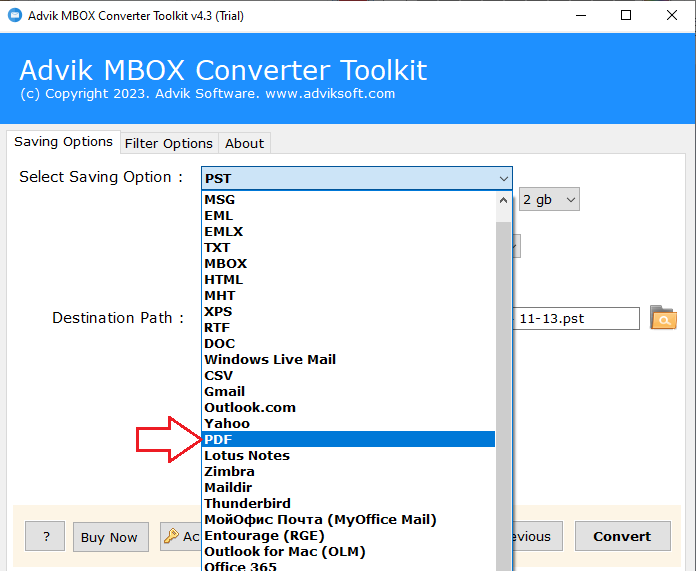
Task: Select Windows Live Mail option
Action: tap(348, 360)
